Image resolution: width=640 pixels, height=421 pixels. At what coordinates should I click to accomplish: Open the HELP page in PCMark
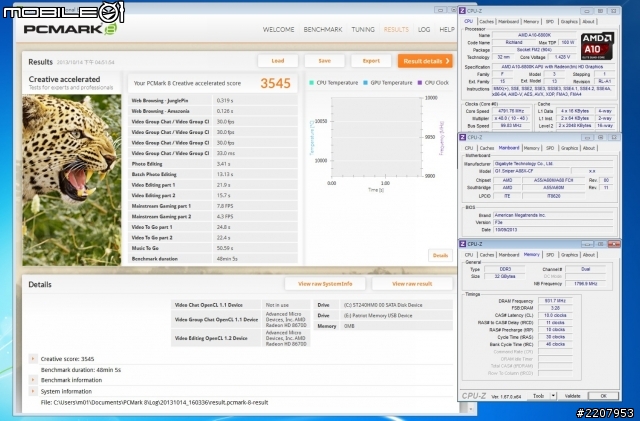pos(447,29)
